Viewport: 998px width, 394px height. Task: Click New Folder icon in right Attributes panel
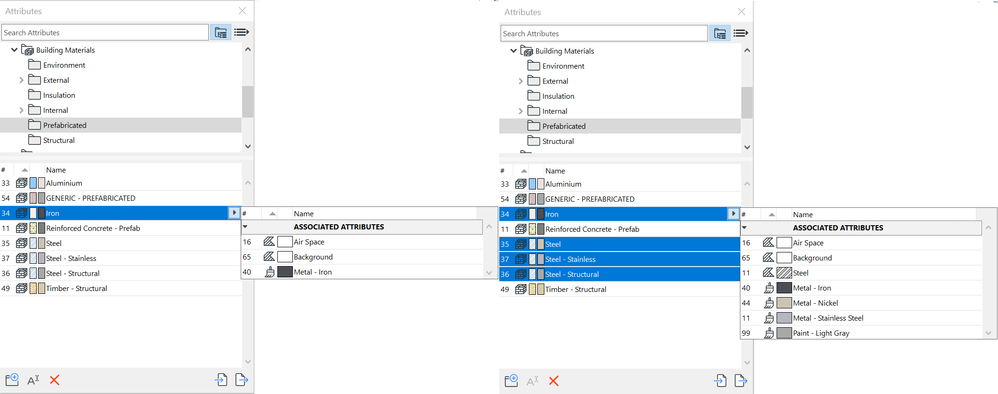click(x=511, y=381)
